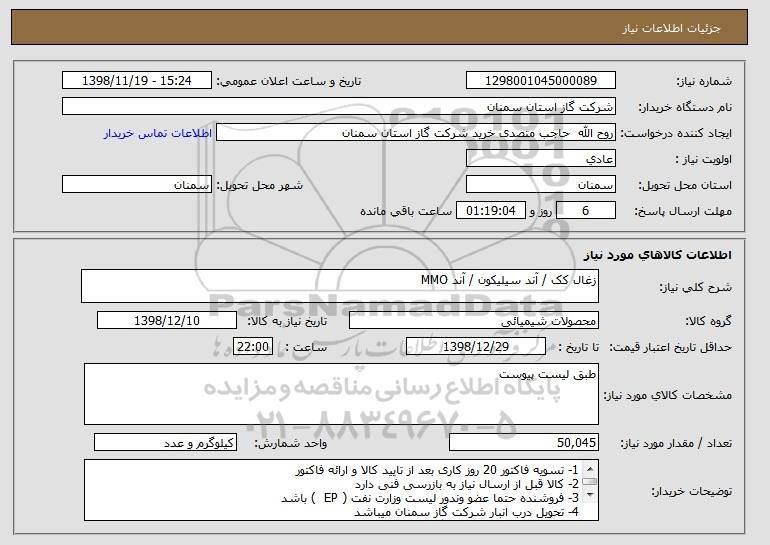Click buyer organization name field شرکت گاز استان سمنان

tap(339, 107)
